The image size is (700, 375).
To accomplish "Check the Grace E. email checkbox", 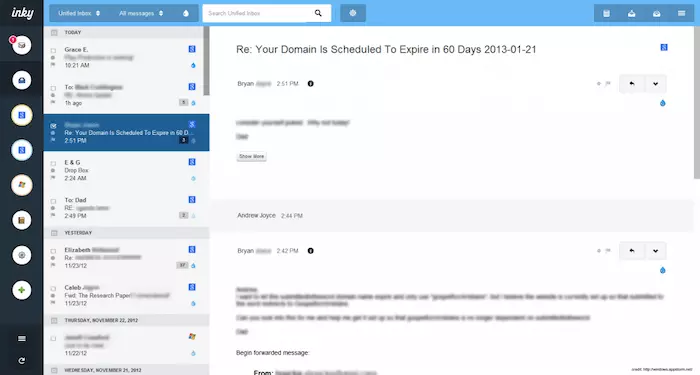I will point(53,50).
